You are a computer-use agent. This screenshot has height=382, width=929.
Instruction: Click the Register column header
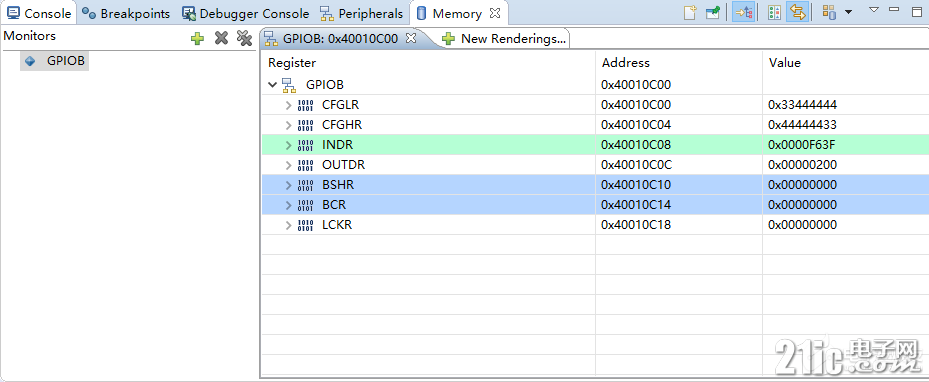[292, 63]
